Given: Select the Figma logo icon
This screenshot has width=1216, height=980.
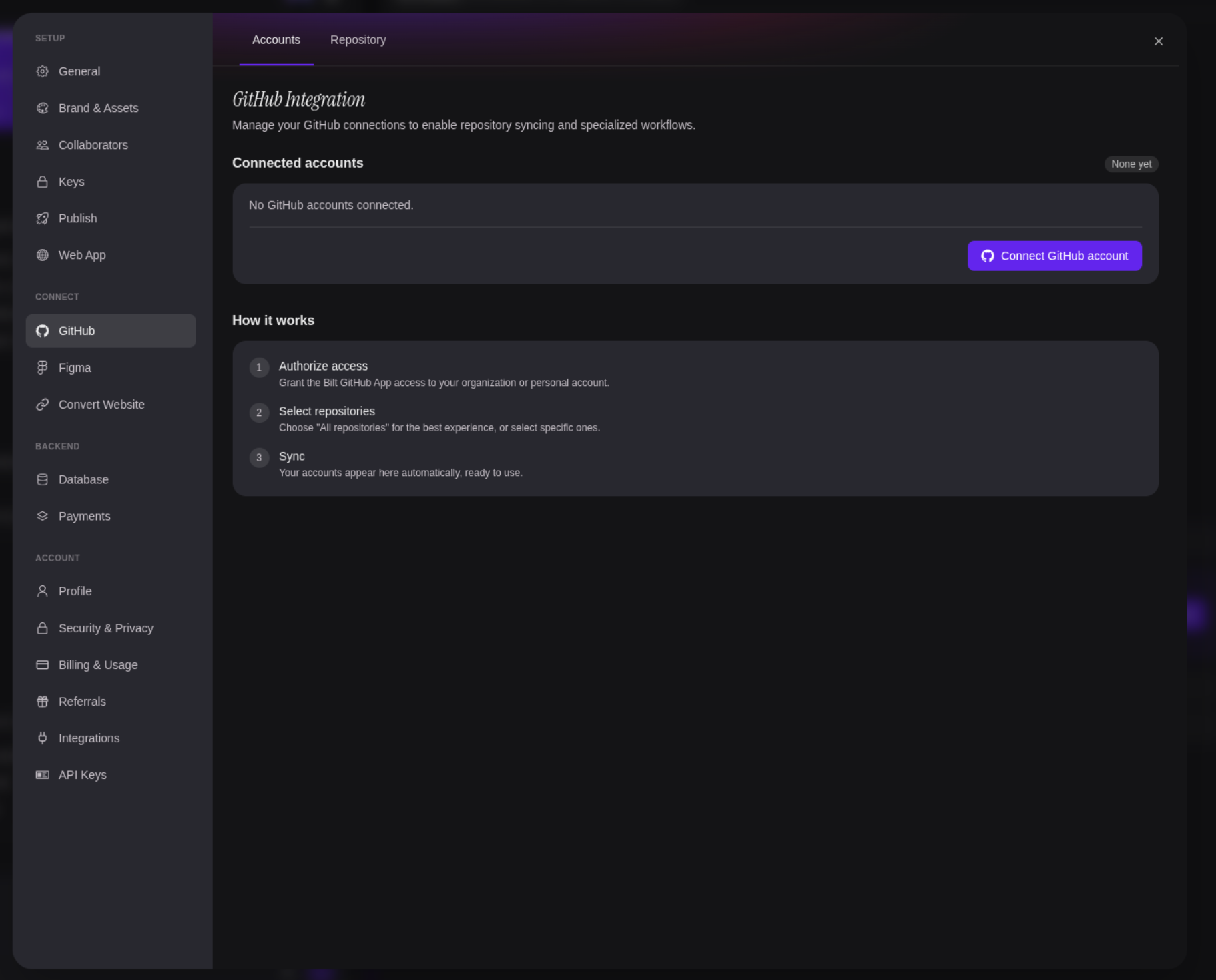Looking at the screenshot, I should click(43, 368).
